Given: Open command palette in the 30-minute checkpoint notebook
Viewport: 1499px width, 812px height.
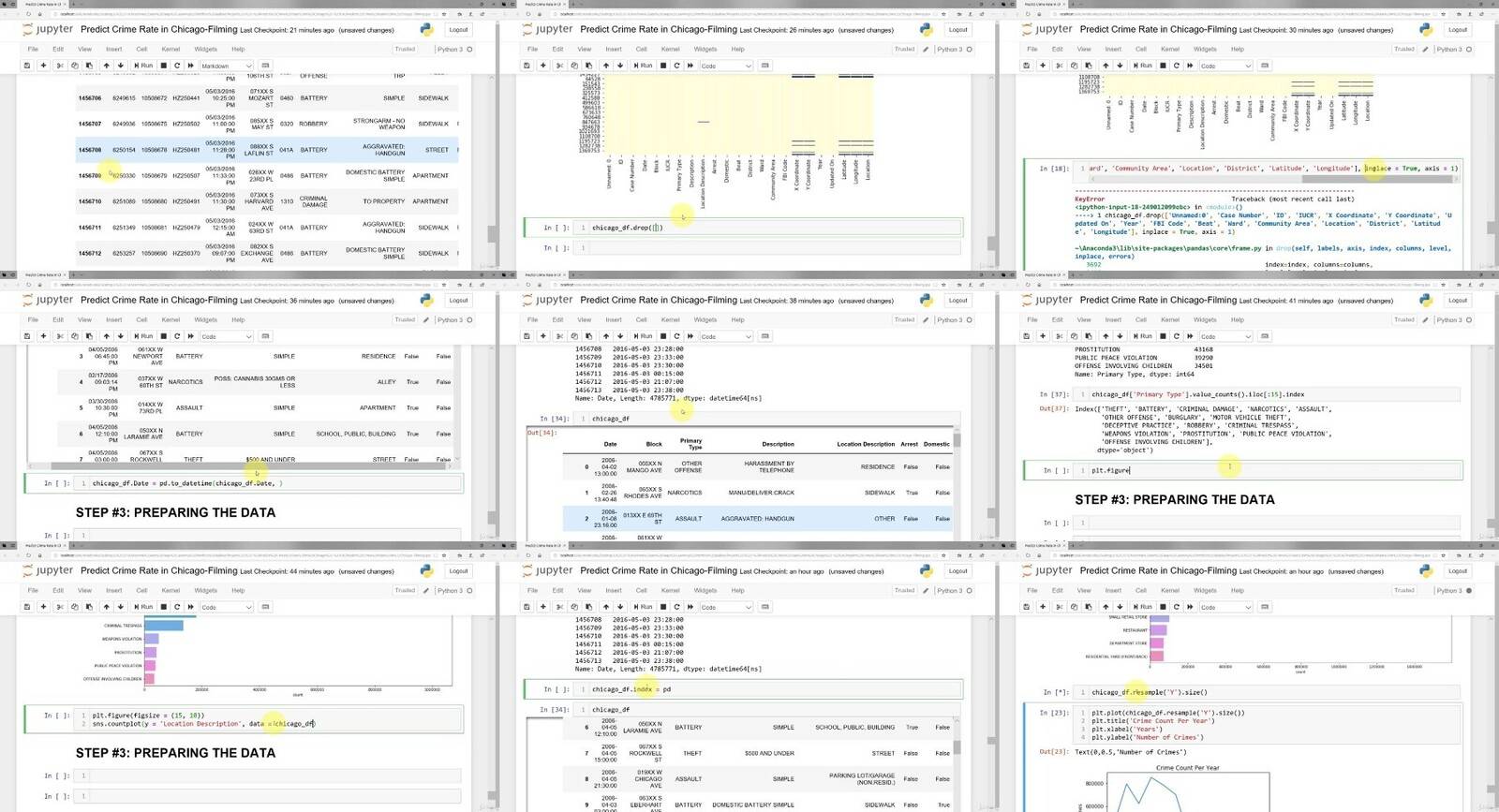Looking at the screenshot, I should coord(1264,66).
